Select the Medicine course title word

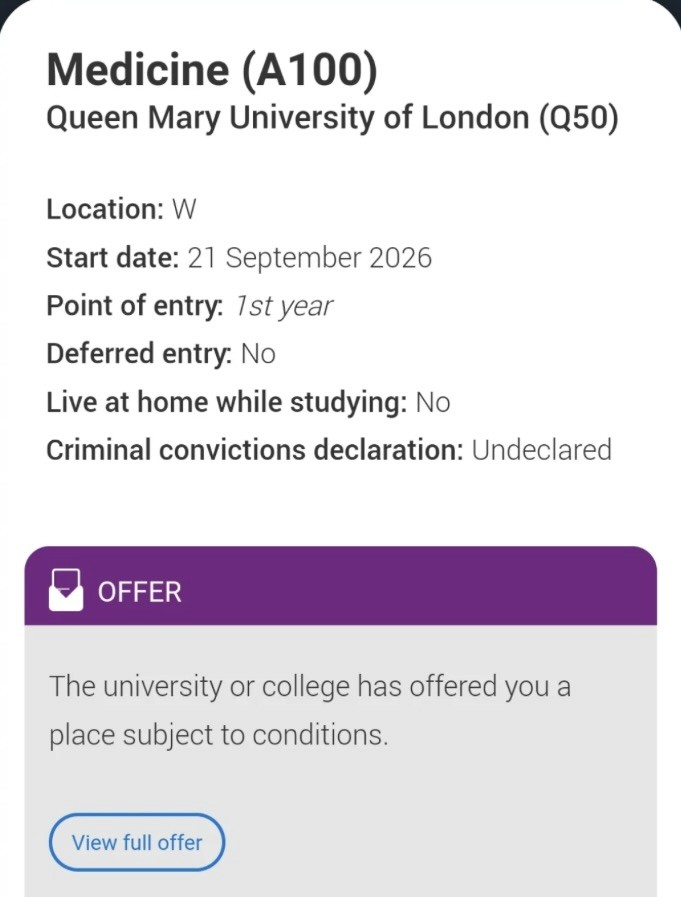pos(138,69)
